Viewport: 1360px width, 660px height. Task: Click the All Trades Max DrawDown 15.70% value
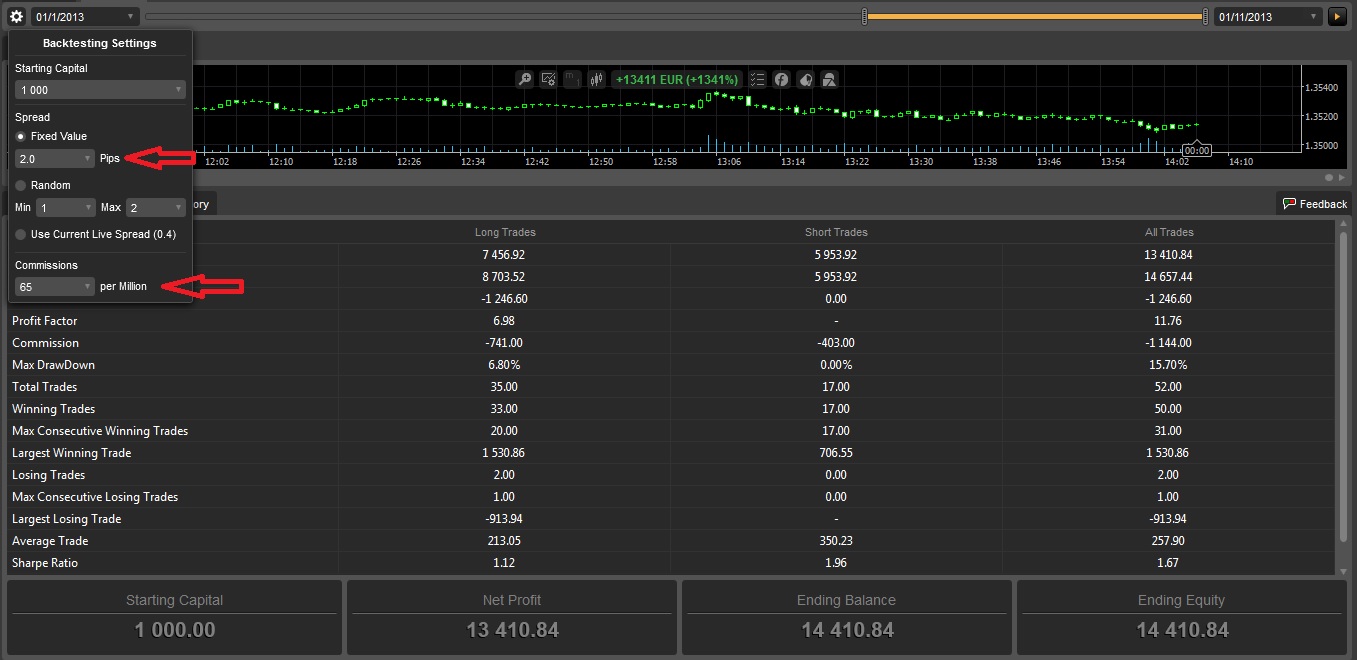1168,365
